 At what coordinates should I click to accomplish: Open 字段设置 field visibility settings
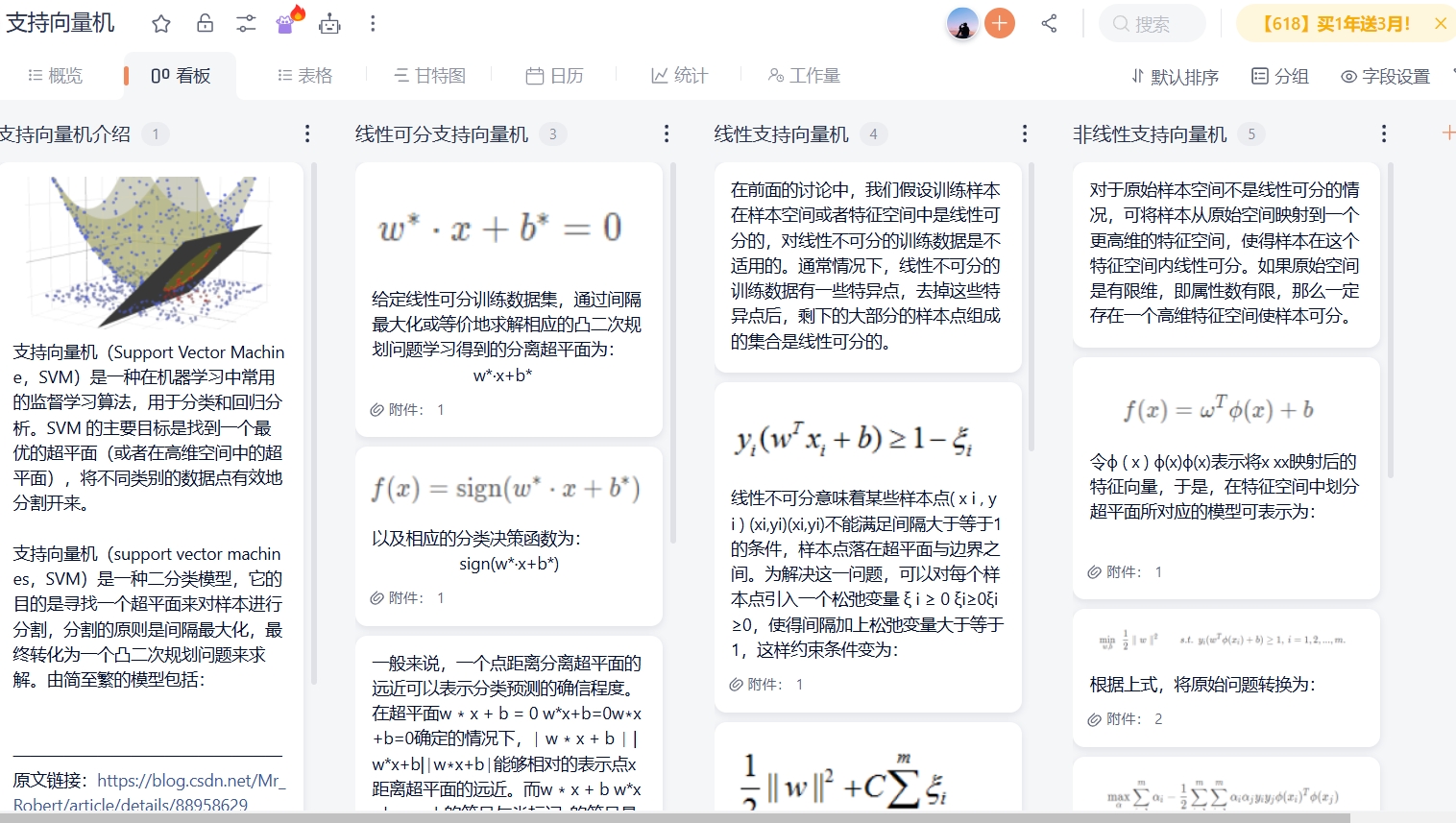point(1384,76)
